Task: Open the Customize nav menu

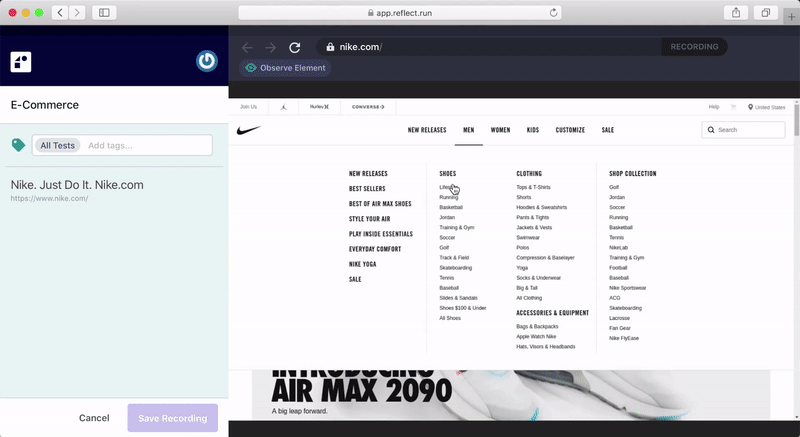Action: [x=570, y=130]
